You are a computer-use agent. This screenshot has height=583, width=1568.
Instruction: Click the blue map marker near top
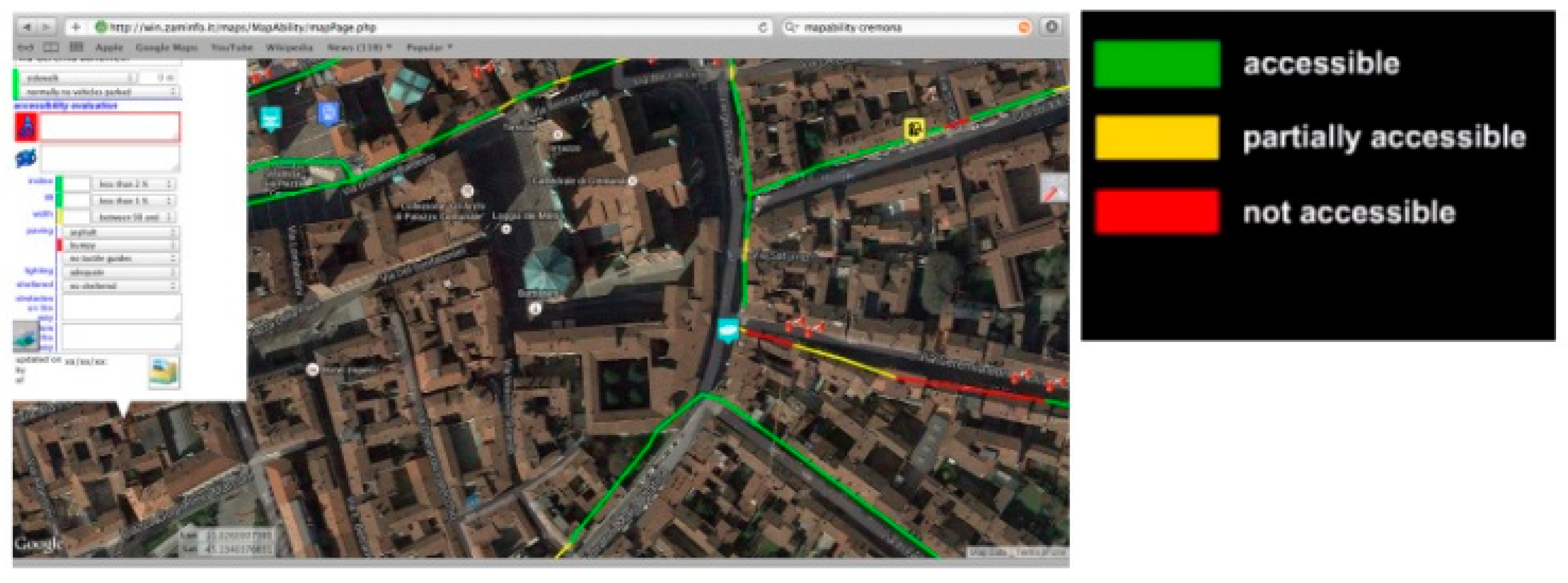[x=328, y=113]
